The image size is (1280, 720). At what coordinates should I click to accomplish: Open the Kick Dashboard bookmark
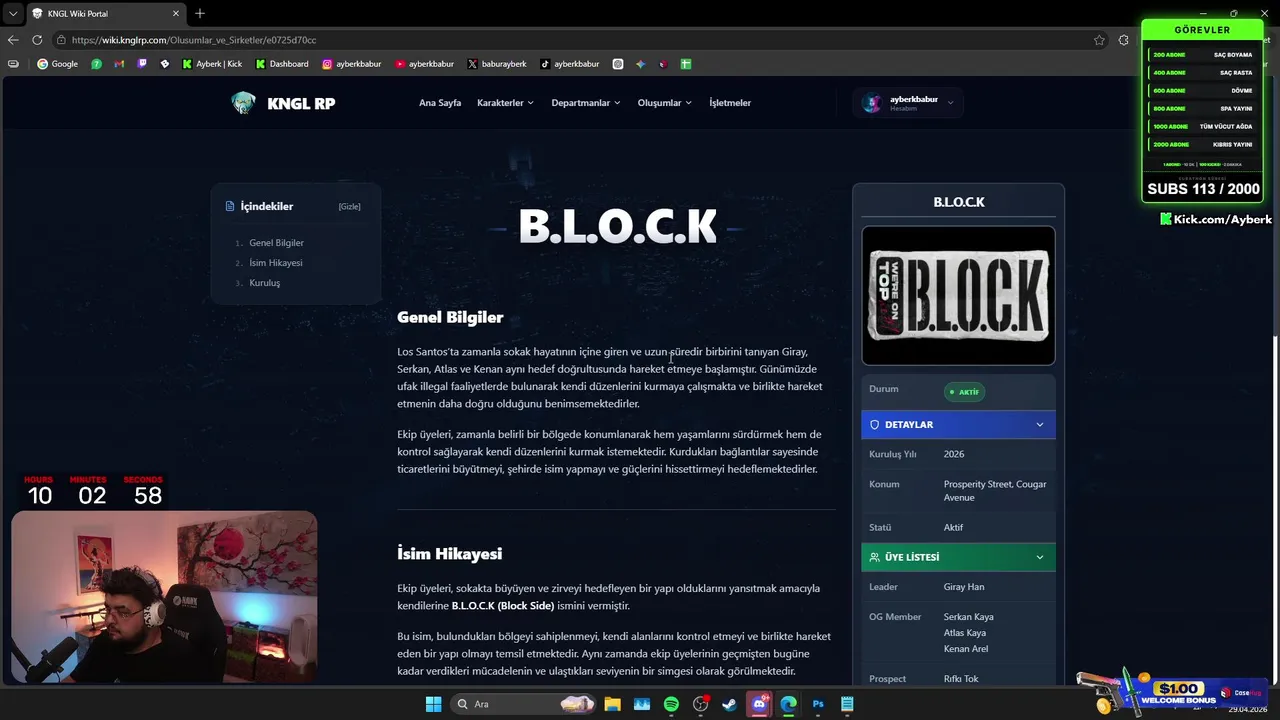pos(282,64)
